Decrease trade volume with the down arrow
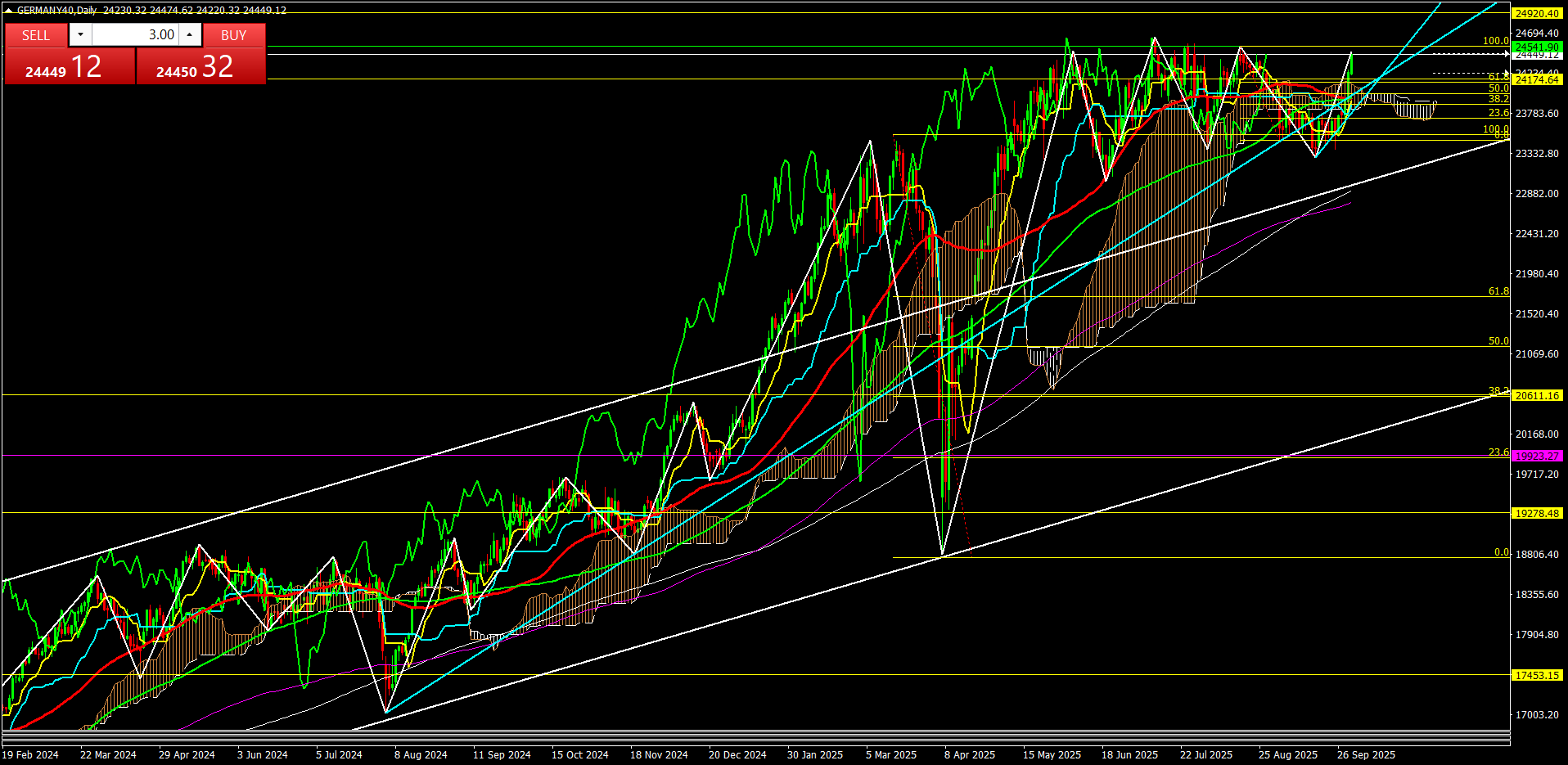This screenshot has width=1568, height=765. [80, 34]
